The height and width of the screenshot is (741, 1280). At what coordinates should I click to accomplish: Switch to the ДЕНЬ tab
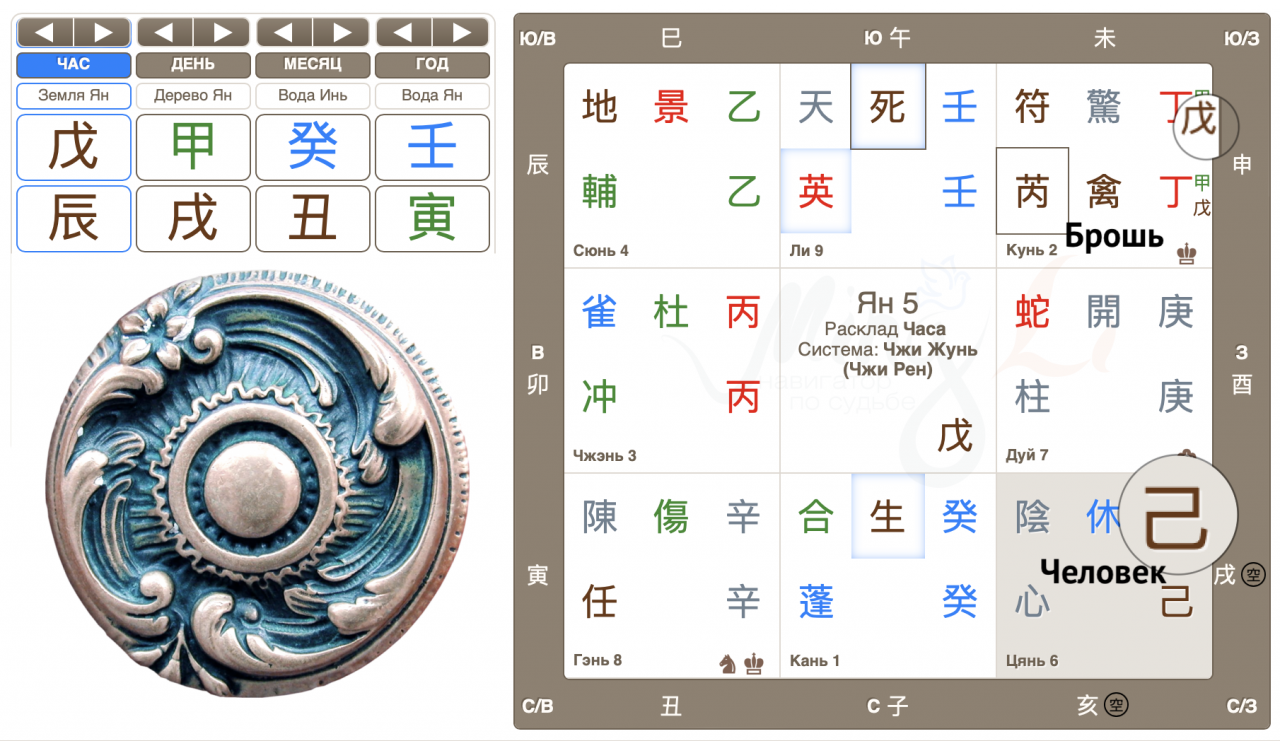point(193,65)
